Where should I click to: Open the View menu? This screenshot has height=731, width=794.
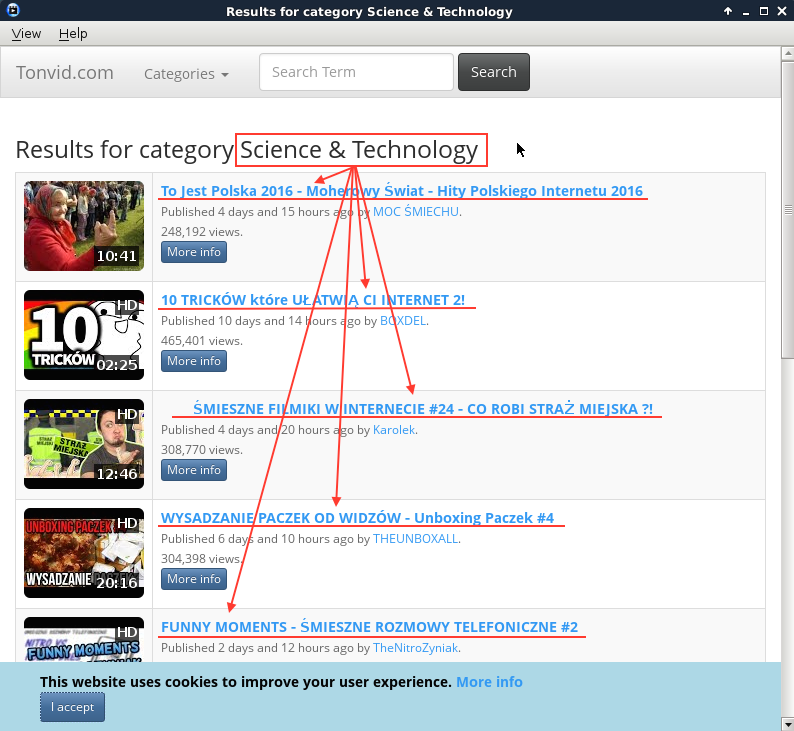(x=26, y=33)
